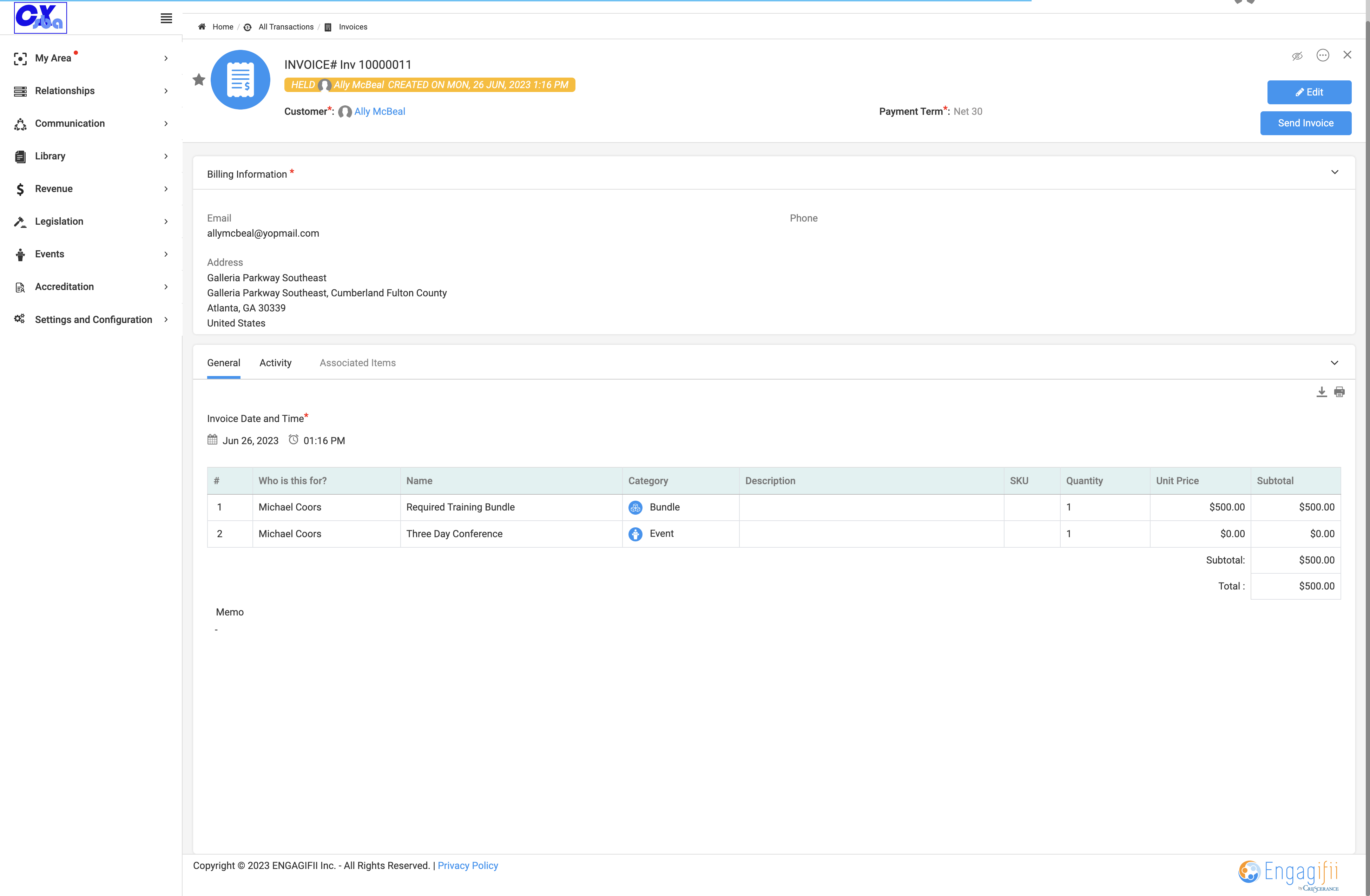Image resolution: width=1370 pixels, height=896 pixels.
Task: Click the Relationships sidebar icon
Action: coord(20,91)
